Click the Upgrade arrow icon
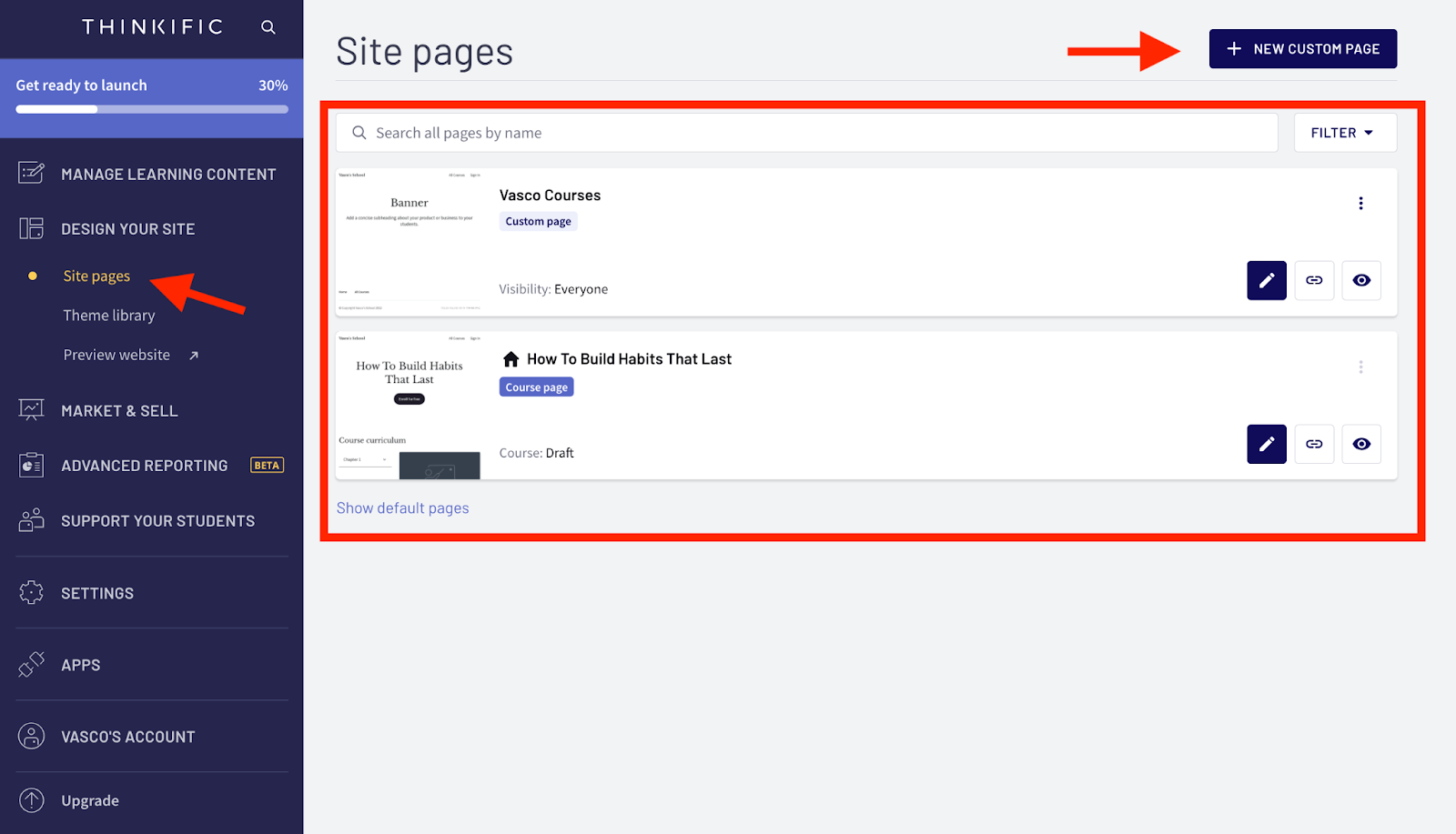 [31, 799]
